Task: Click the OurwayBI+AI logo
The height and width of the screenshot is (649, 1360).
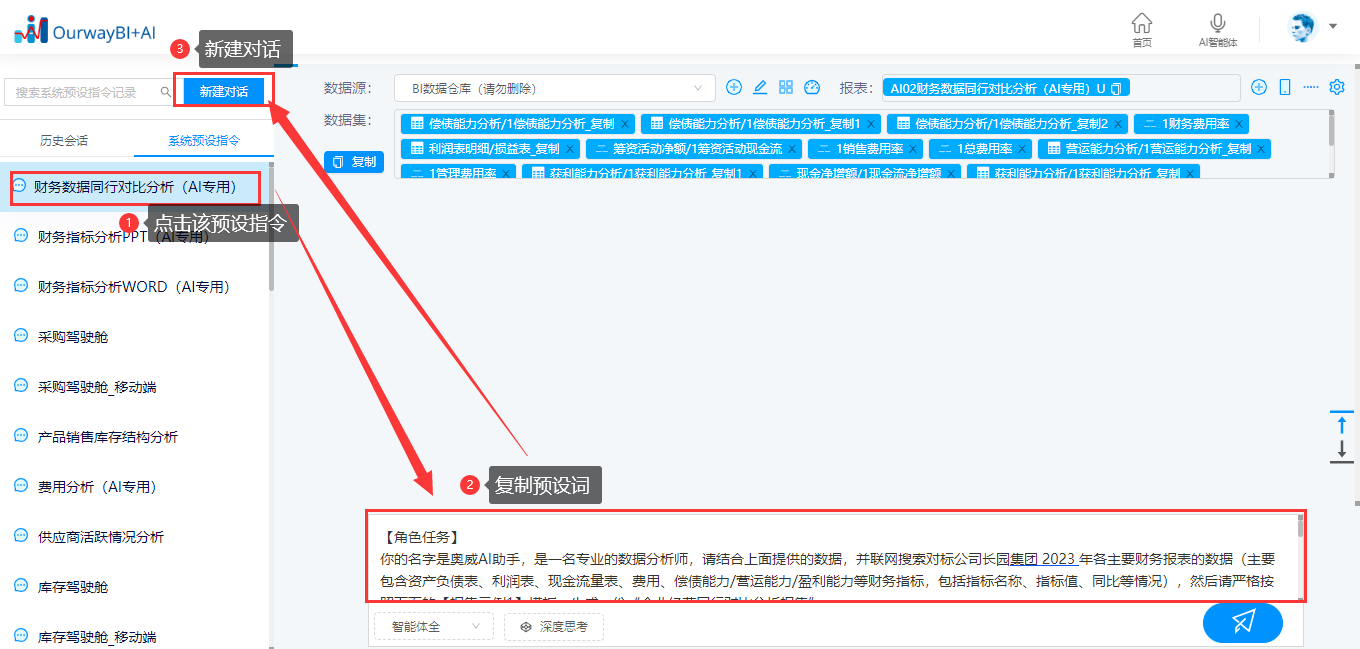Action: [85, 30]
